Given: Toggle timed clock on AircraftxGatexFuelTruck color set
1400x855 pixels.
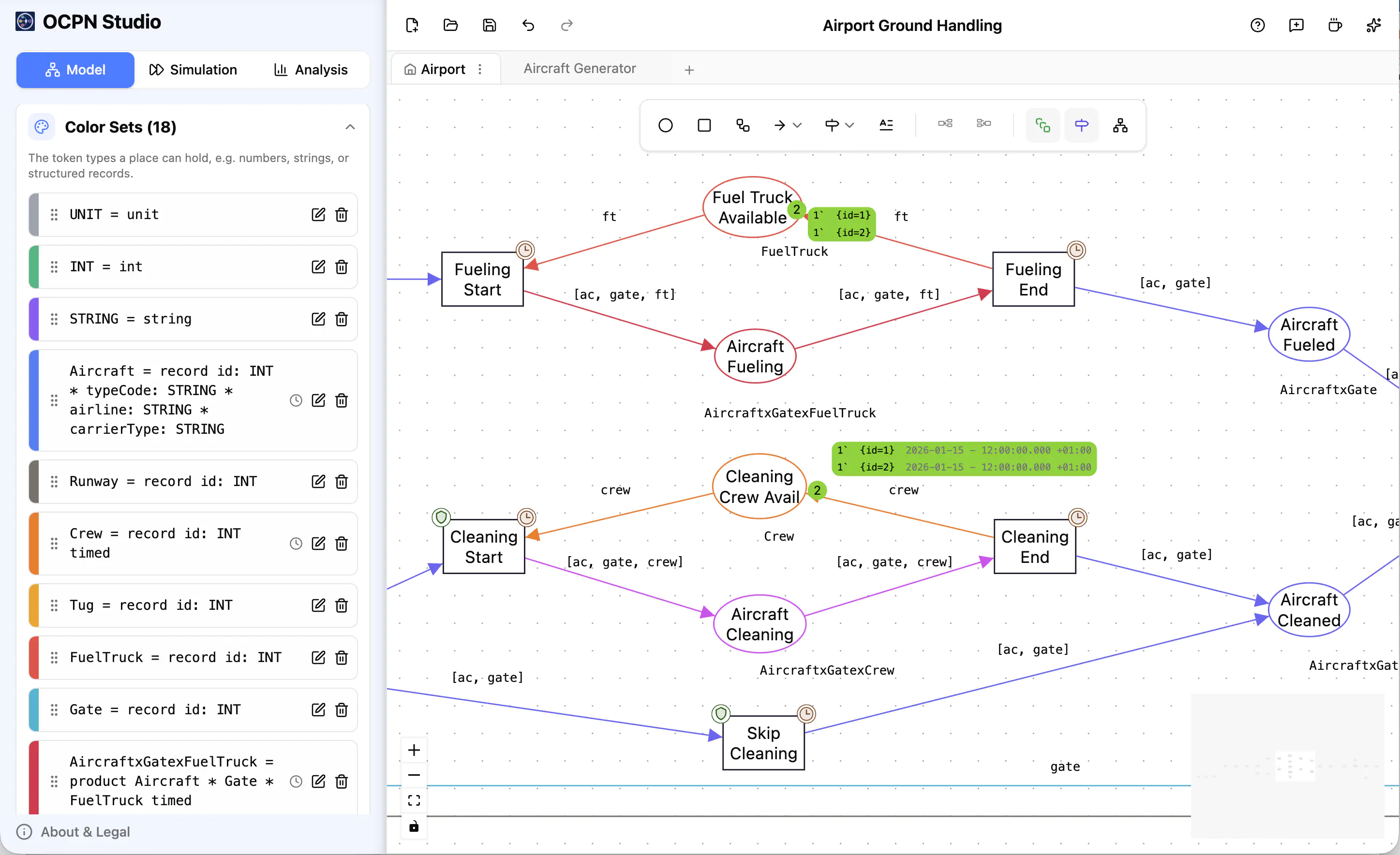Looking at the screenshot, I should coord(296,781).
